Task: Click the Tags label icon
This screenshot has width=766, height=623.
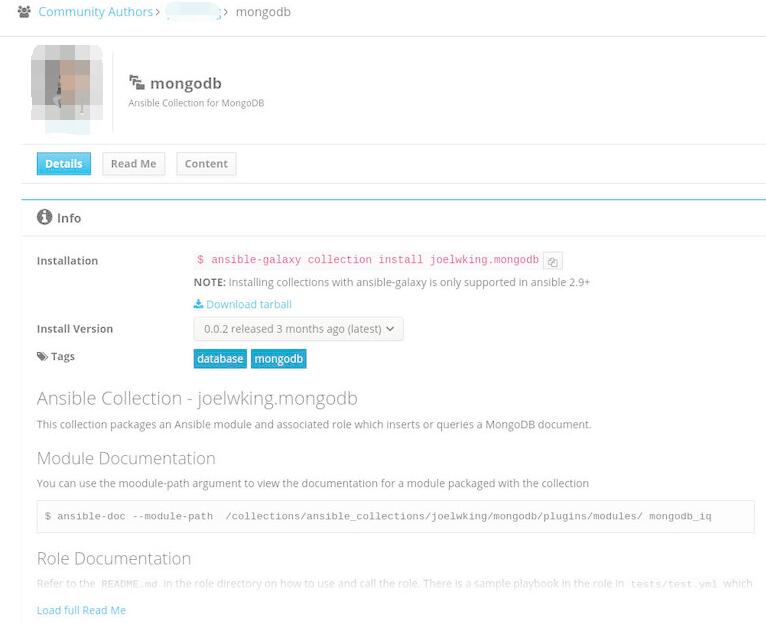Action: point(43,356)
